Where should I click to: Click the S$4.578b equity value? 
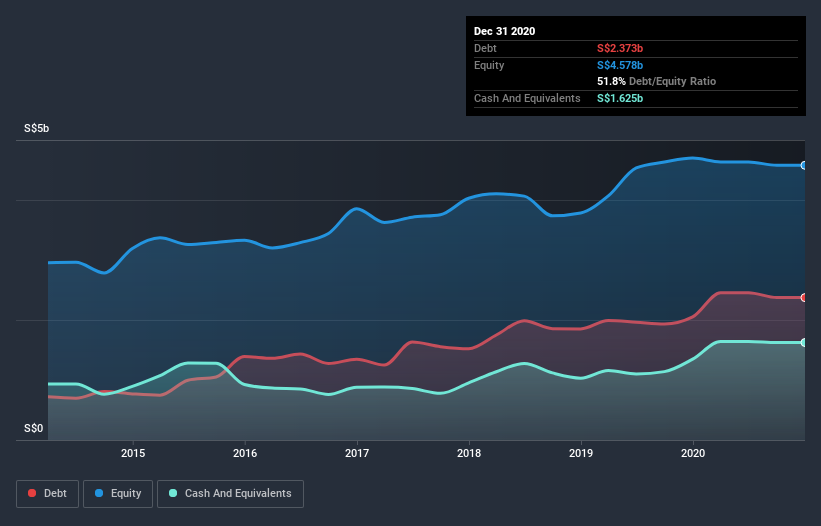620,65
